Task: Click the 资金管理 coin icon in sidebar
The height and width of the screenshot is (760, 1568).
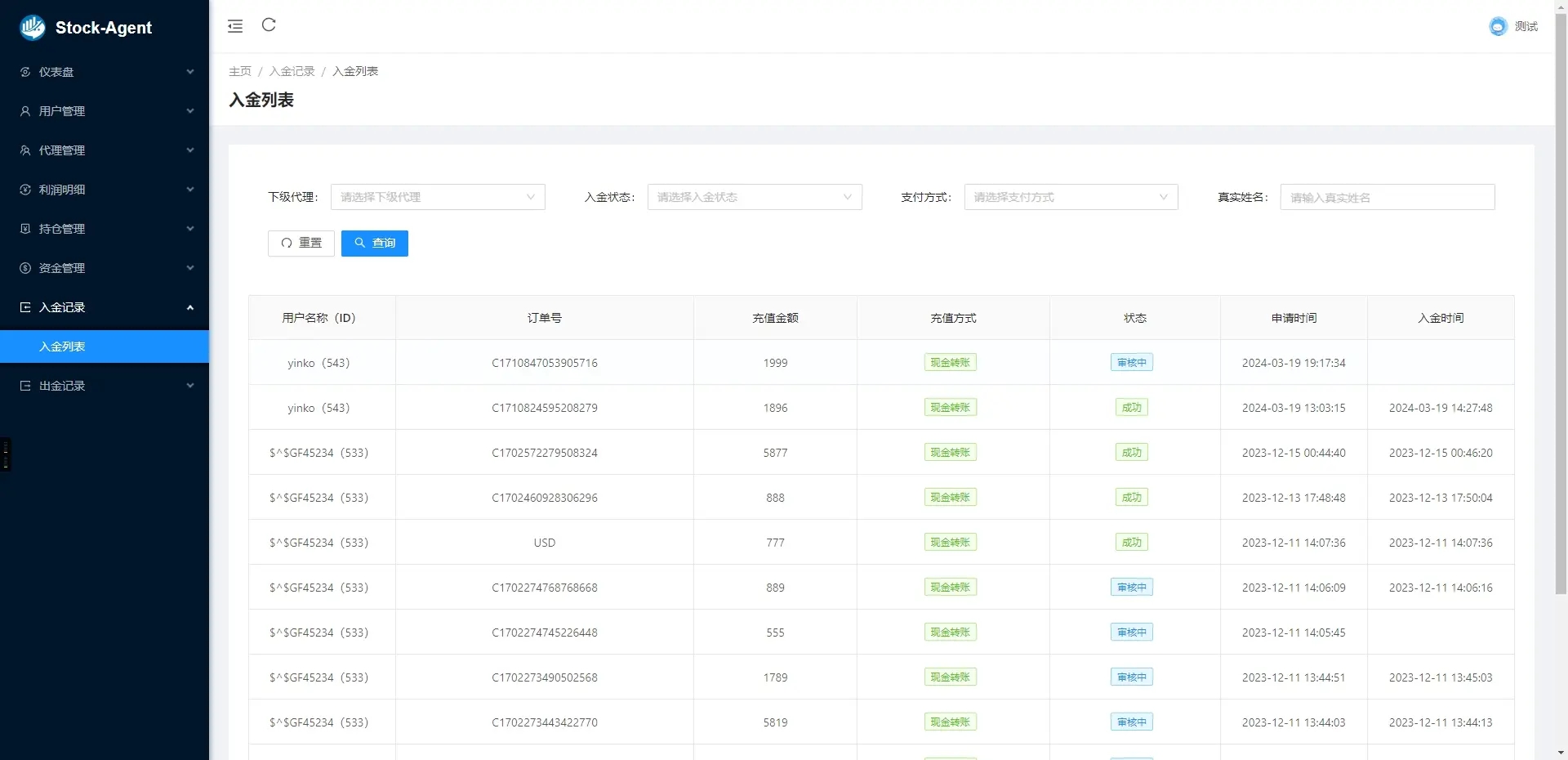Action: pyautogui.click(x=25, y=268)
